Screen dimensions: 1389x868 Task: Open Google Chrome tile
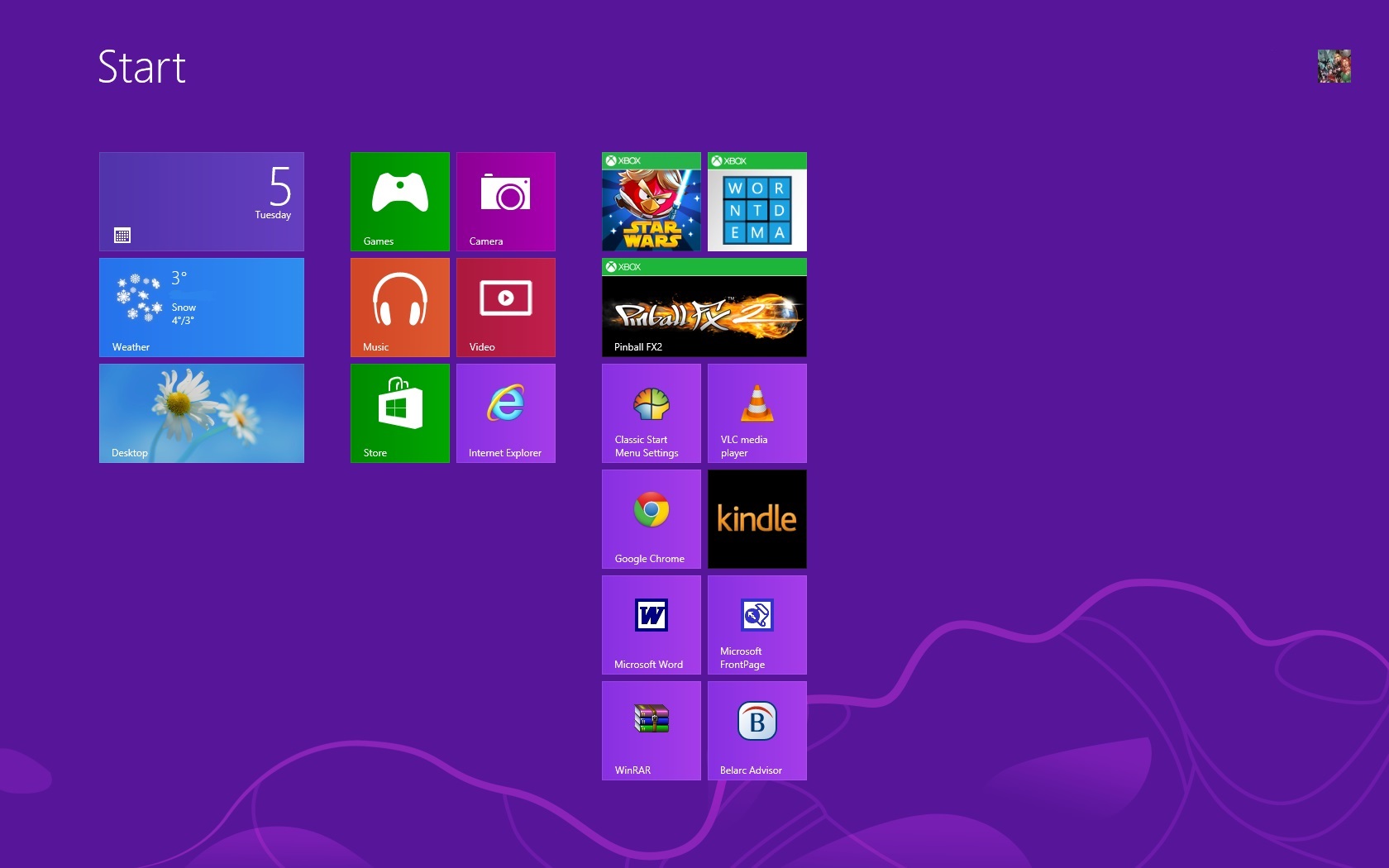pyautogui.click(x=652, y=519)
